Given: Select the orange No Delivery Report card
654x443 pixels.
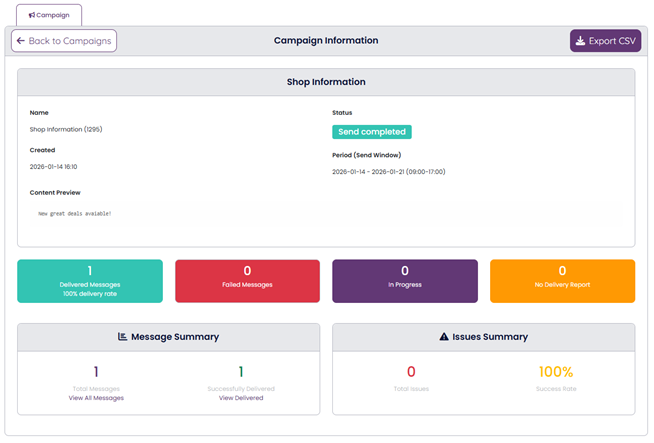Looking at the screenshot, I should (x=562, y=281).
